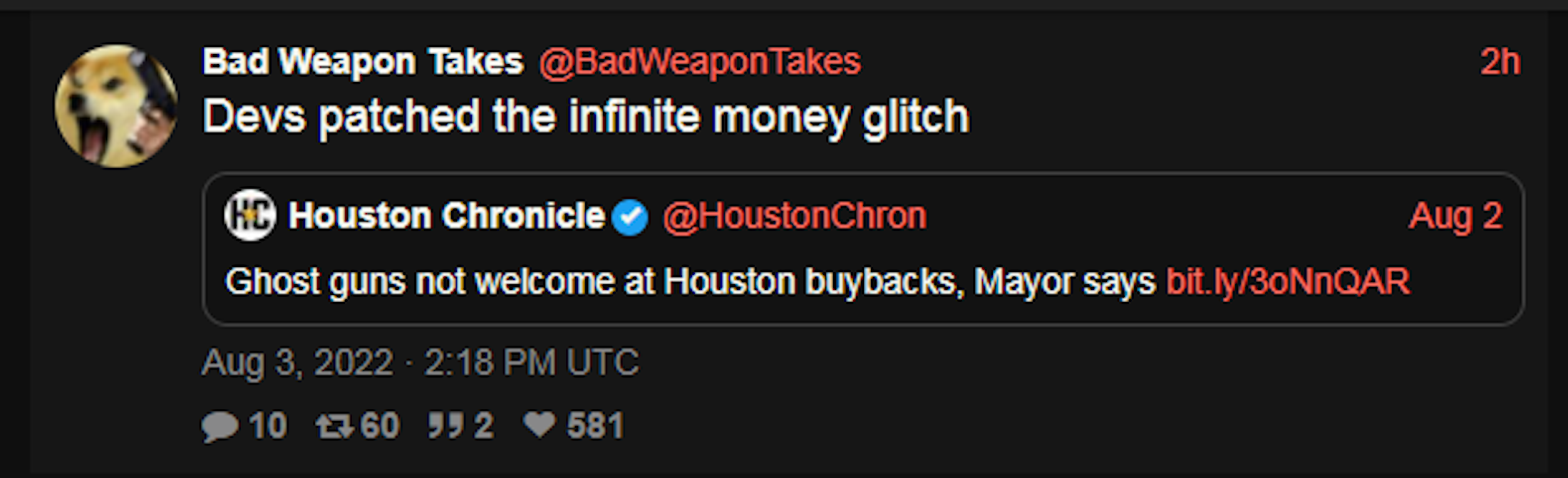Viewport: 1568px width, 478px height.
Task: Open the 2h timestamp permalink
Action: [x=1500, y=62]
